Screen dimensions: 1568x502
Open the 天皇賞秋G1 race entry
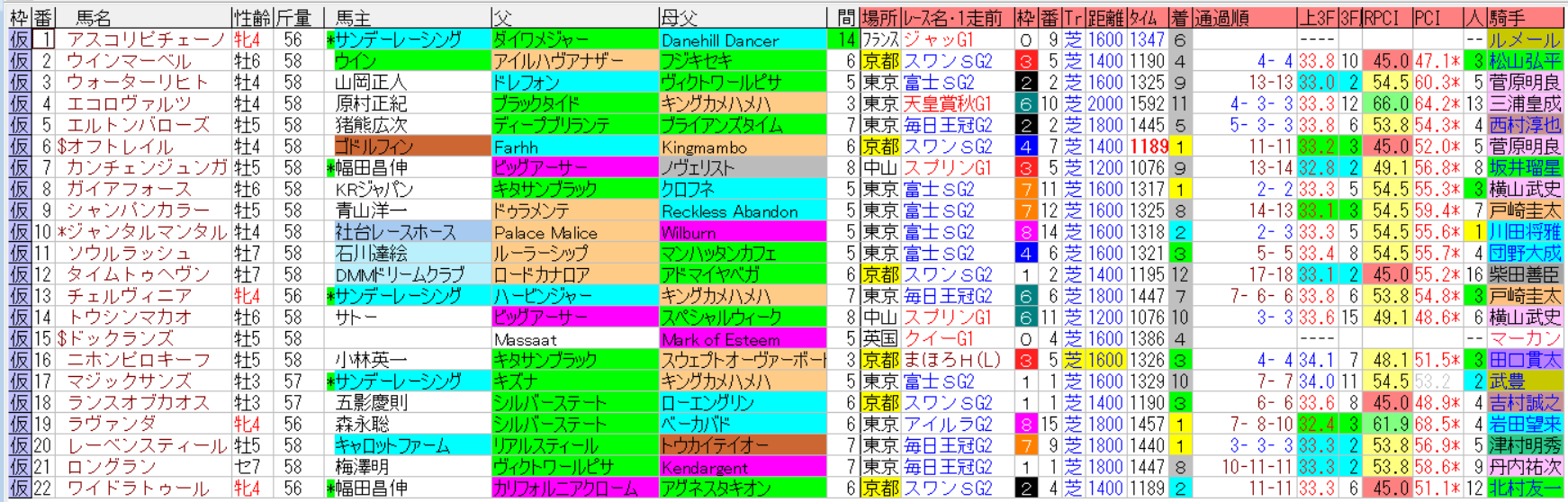tap(947, 103)
